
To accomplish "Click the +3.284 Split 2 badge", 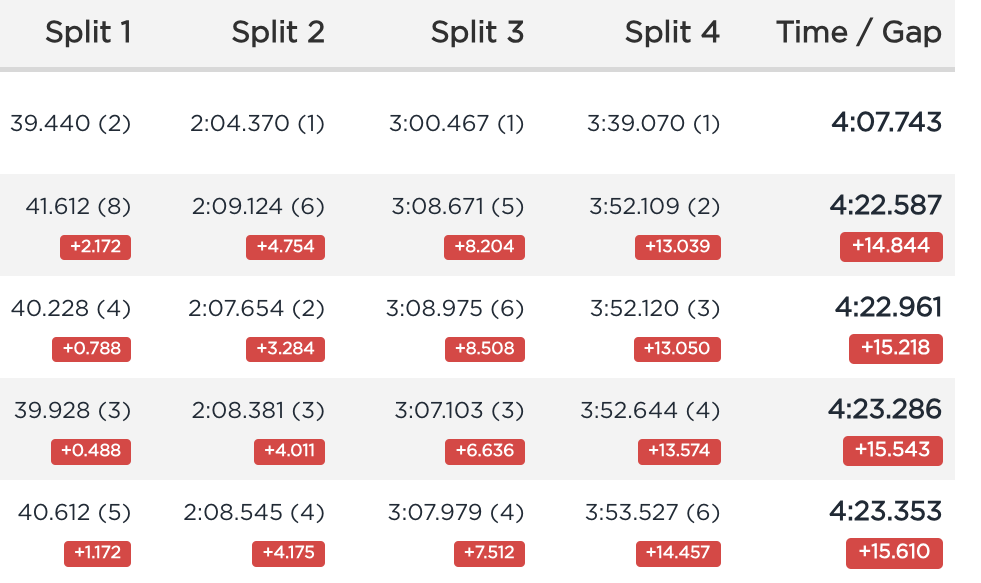I will (285, 349).
